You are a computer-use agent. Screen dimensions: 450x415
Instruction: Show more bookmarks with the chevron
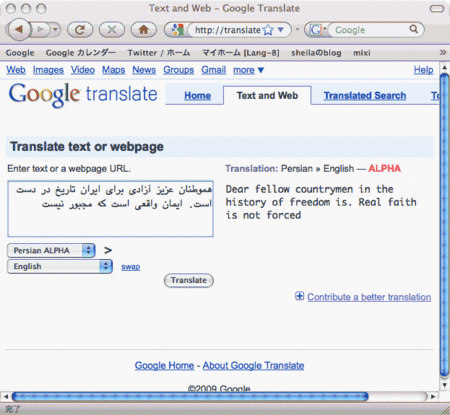coord(443,52)
